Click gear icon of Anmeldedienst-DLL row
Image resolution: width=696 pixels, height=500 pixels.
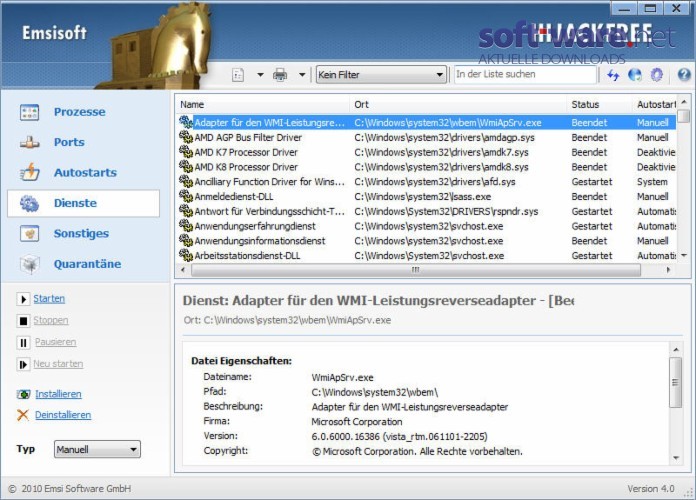click(186, 196)
